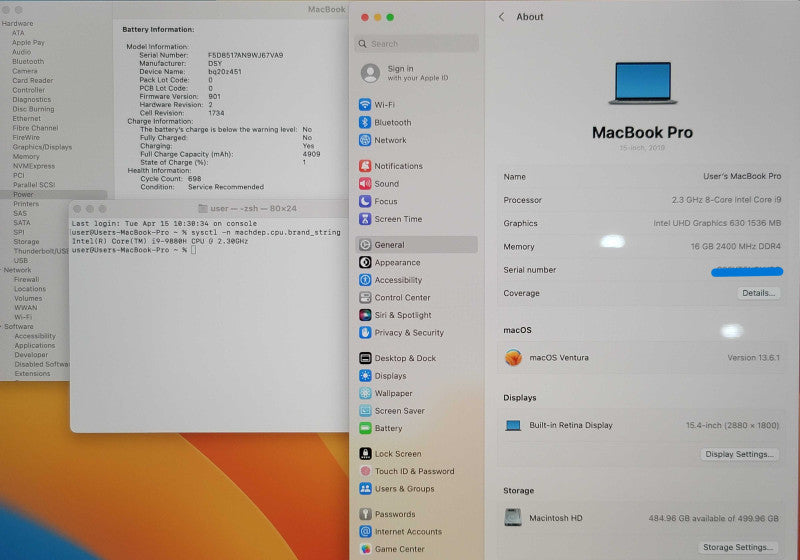Open Storage Settings button
The image size is (800, 560).
tap(738, 547)
